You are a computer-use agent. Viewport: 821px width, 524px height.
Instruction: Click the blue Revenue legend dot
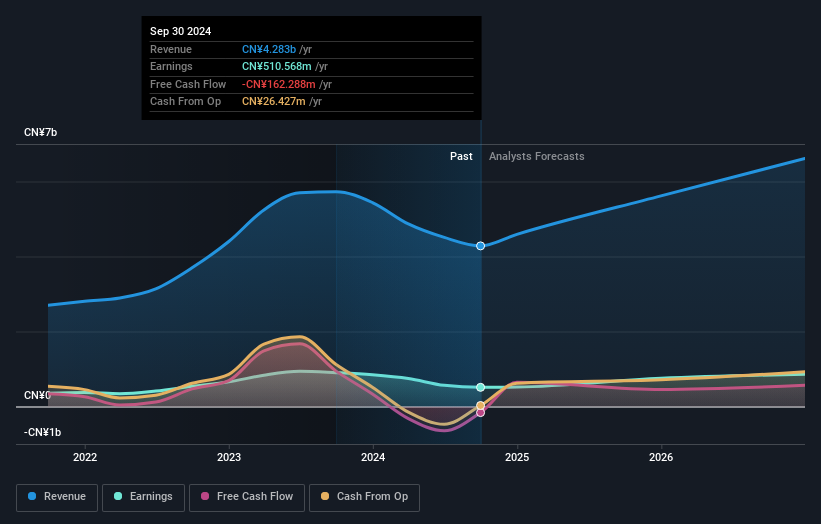32,496
